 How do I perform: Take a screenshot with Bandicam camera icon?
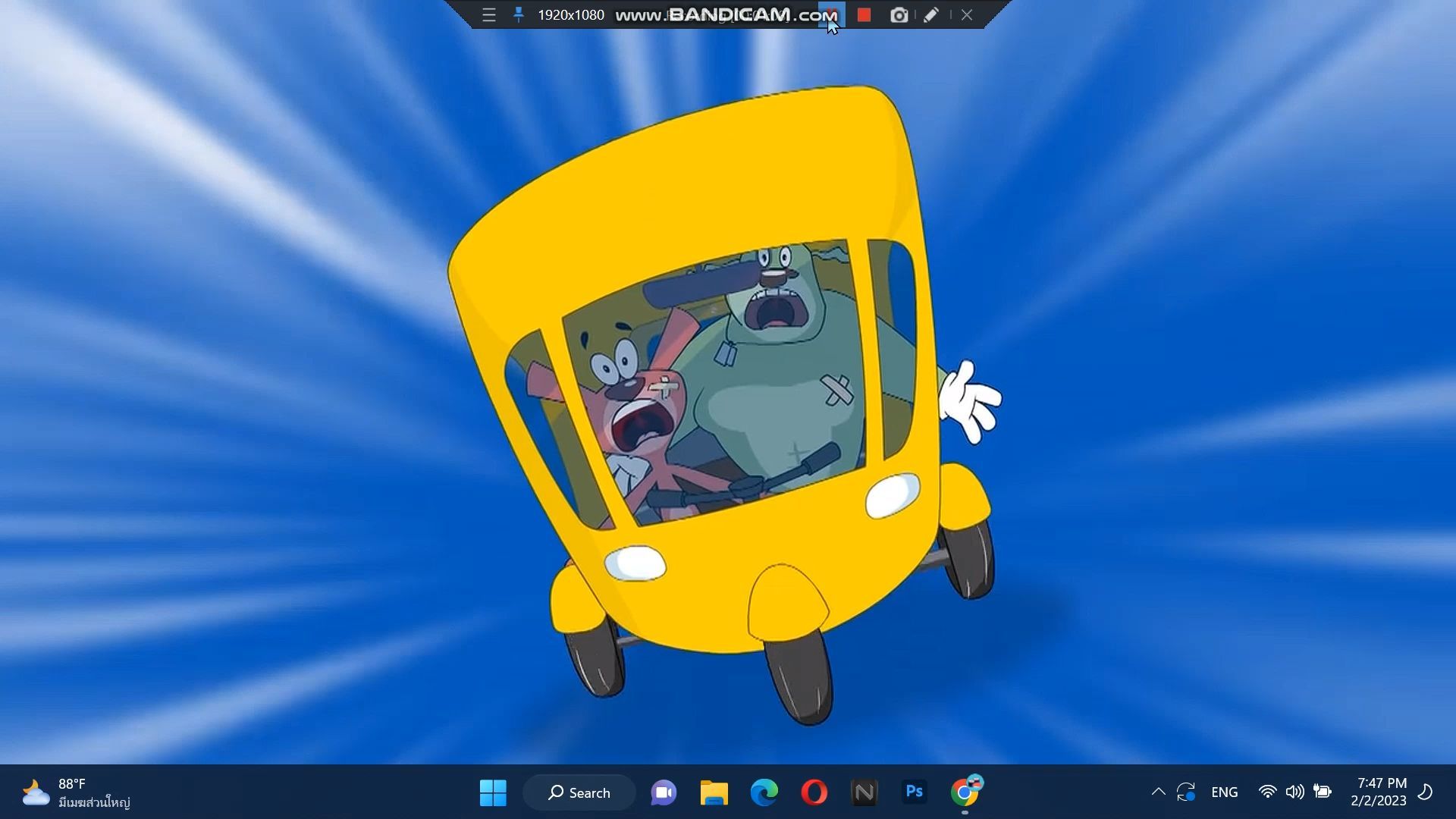pos(899,15)
